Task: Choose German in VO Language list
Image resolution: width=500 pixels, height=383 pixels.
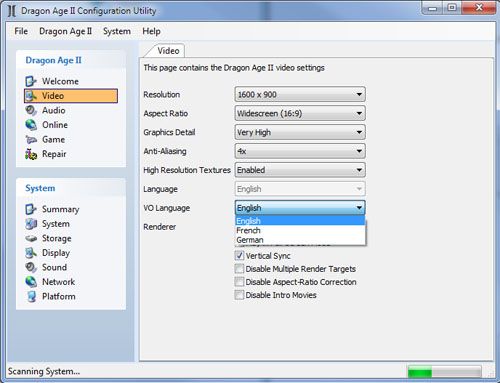Action: (300, 240)
